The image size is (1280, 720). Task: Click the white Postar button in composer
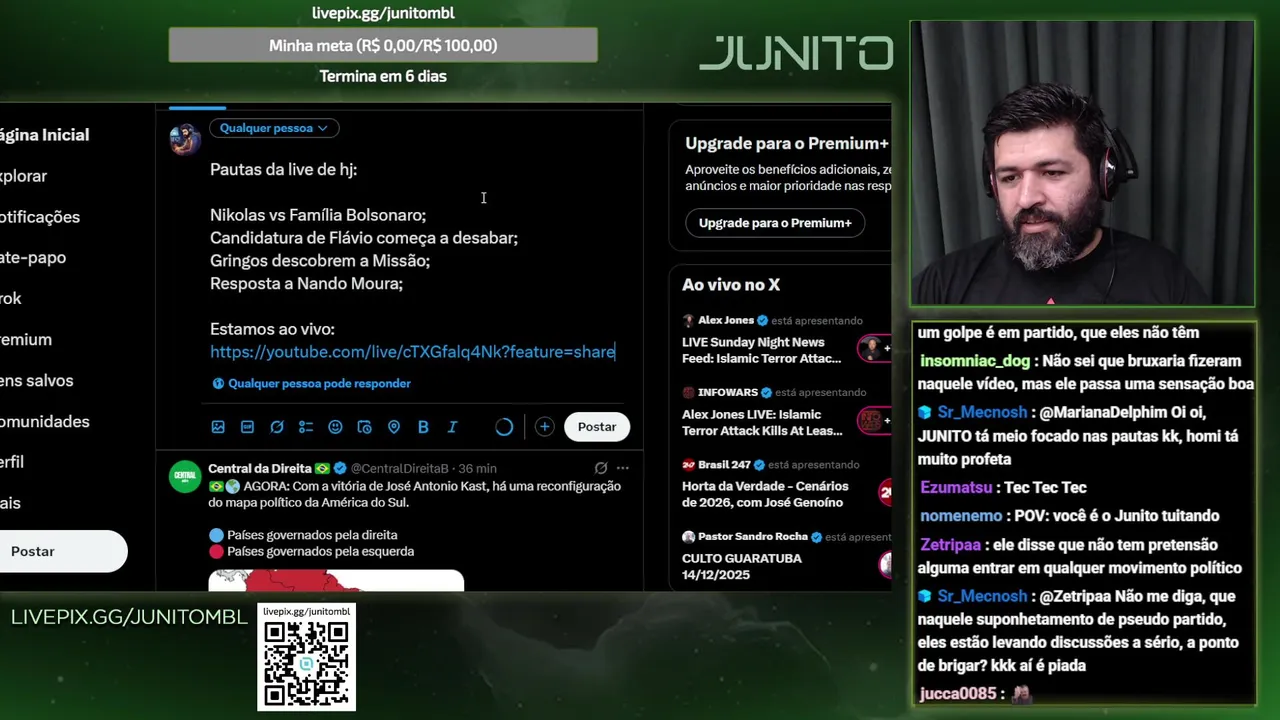pos(597,427)
